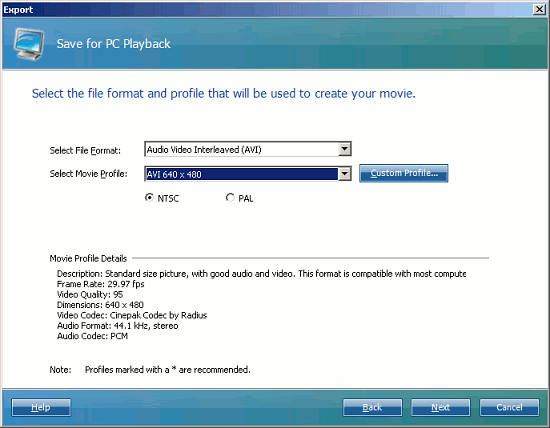Click the PAL text label
The height and width of the screenshot is (428, 550).
click(246, 199)
